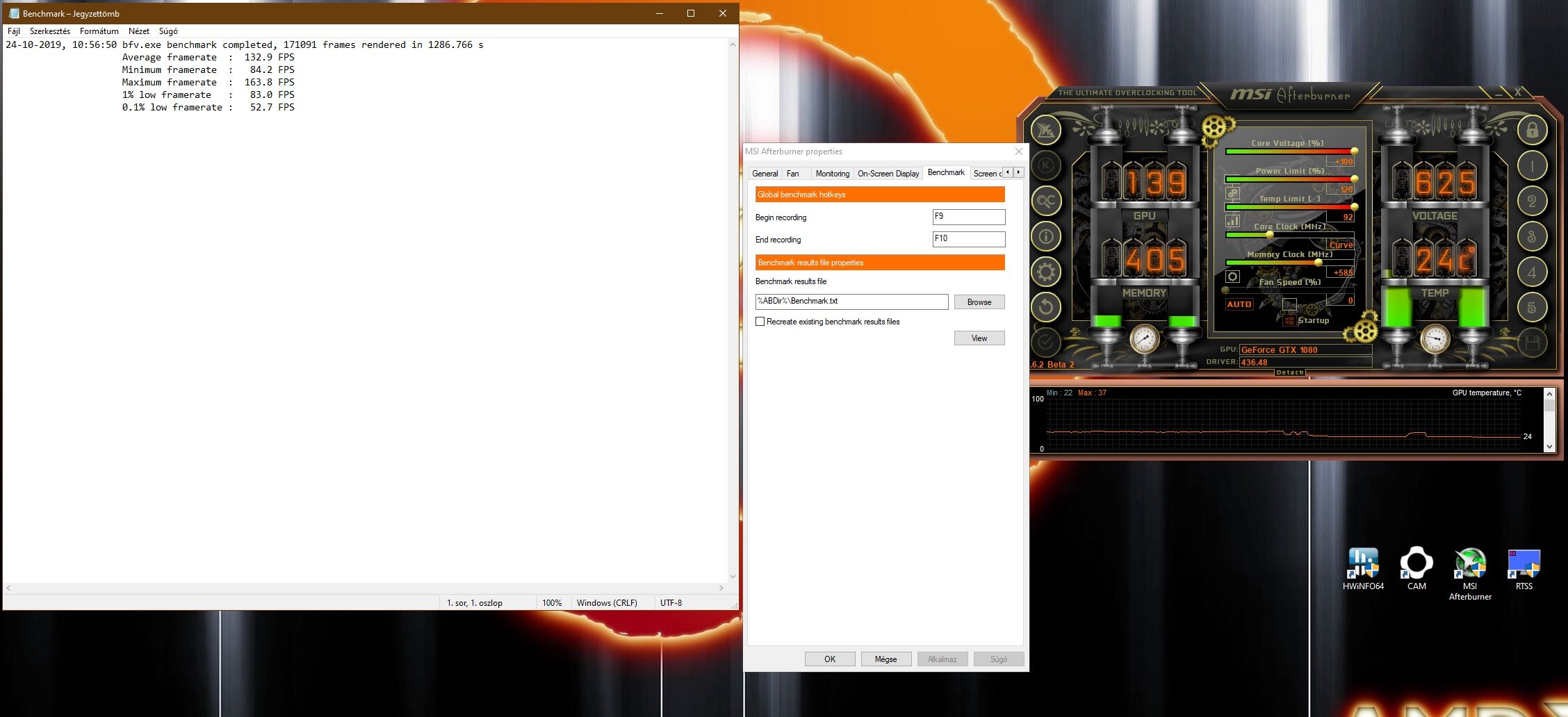Click the Core Clock slider knob
Viewport: 1568px width, 717px height.
coord(1270,234)
